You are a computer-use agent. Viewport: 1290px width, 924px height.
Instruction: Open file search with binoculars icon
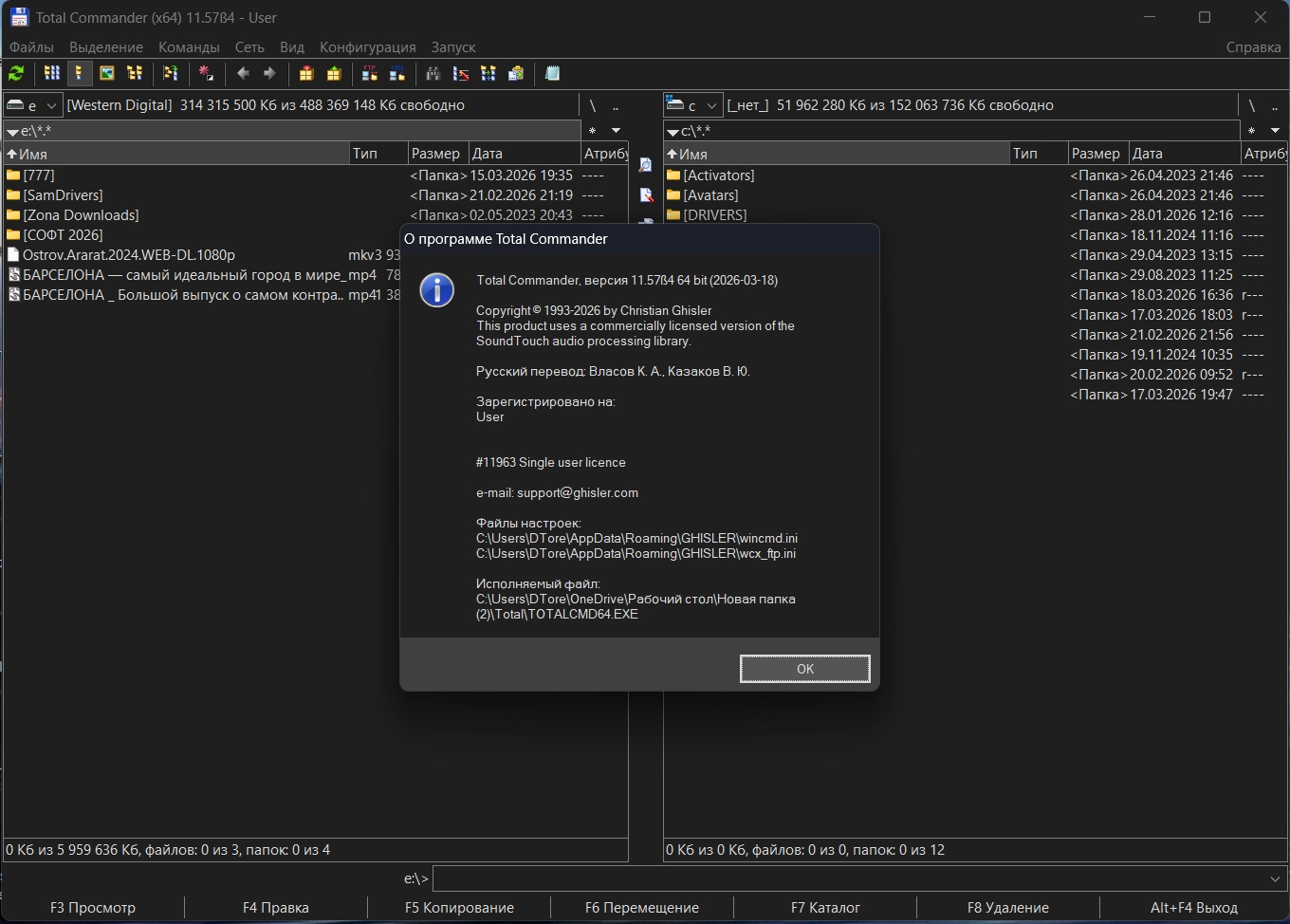click(433, 74)
